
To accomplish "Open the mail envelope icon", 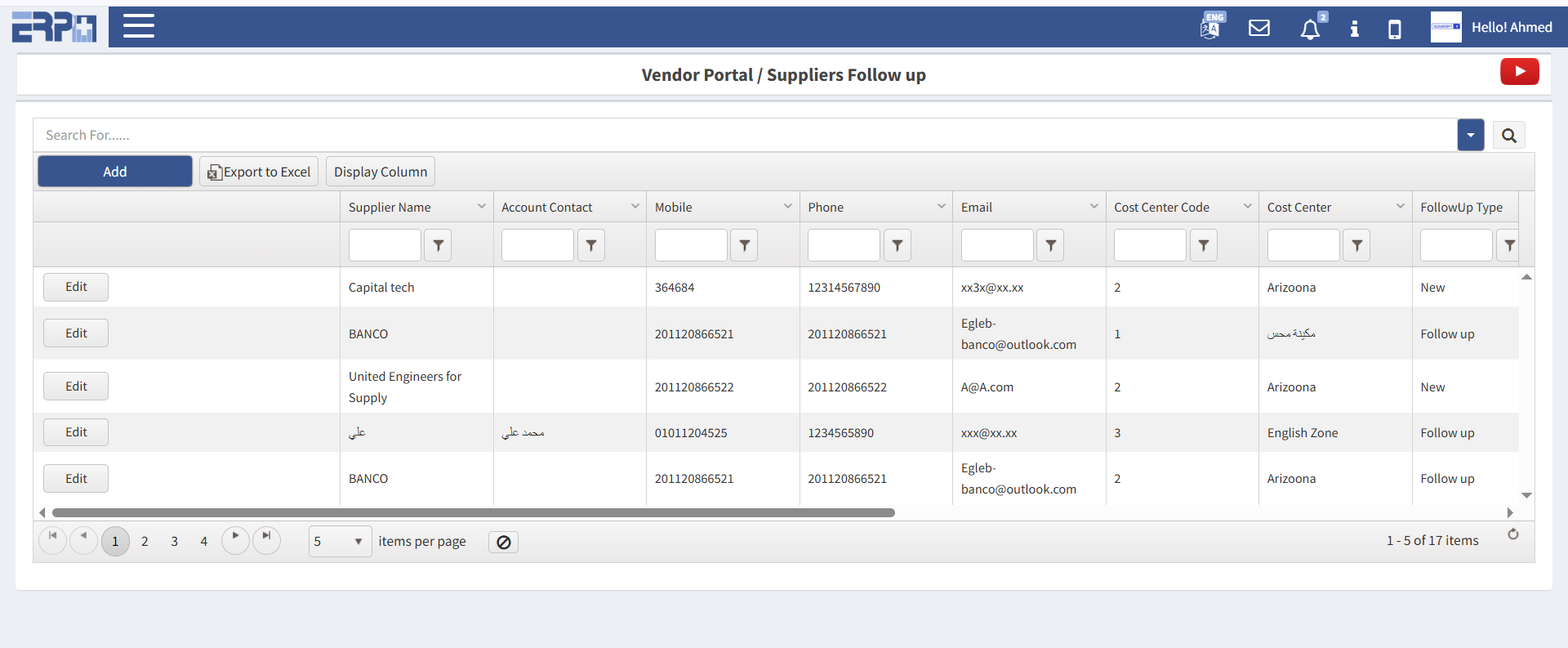I will pos(1259,28).
